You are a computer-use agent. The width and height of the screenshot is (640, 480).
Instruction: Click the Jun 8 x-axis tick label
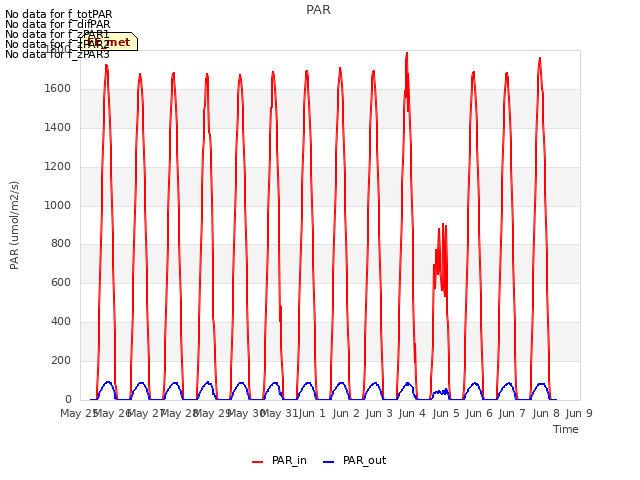tap(546, 413)
